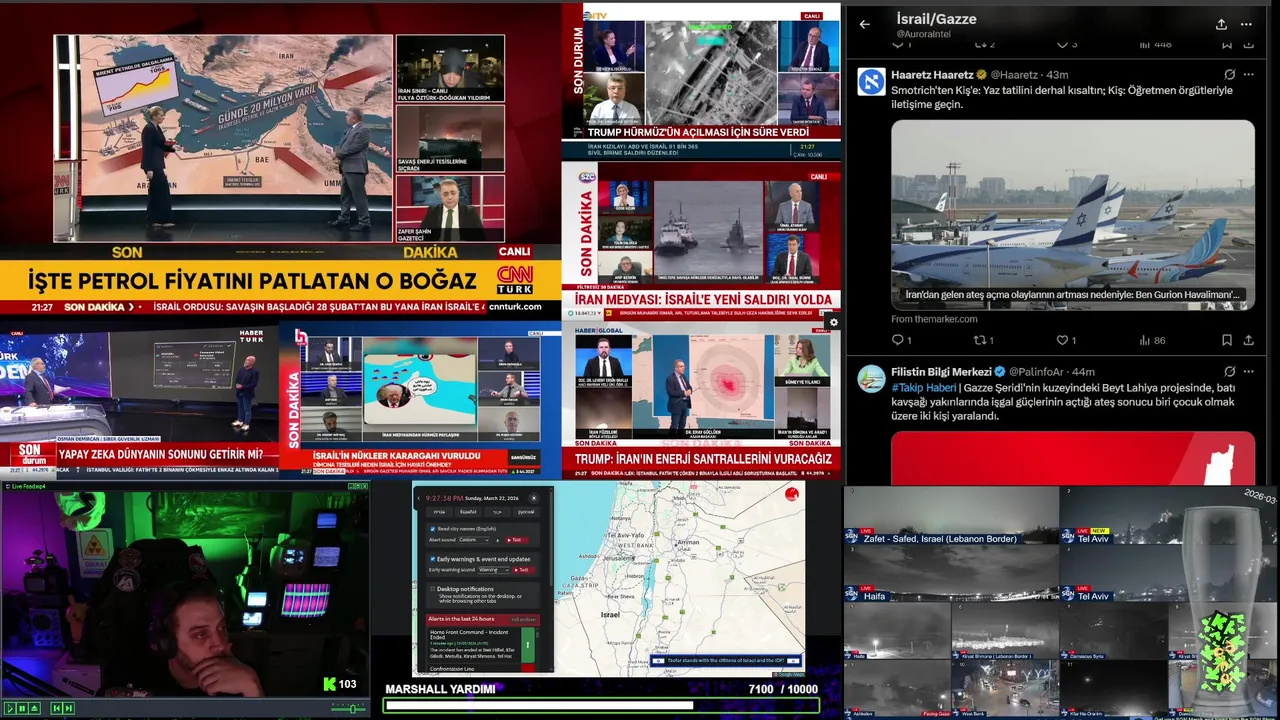Open the Filistin Bilgi Merkezi avatar
Screen dimensions: 1280x720
[871, 378]
